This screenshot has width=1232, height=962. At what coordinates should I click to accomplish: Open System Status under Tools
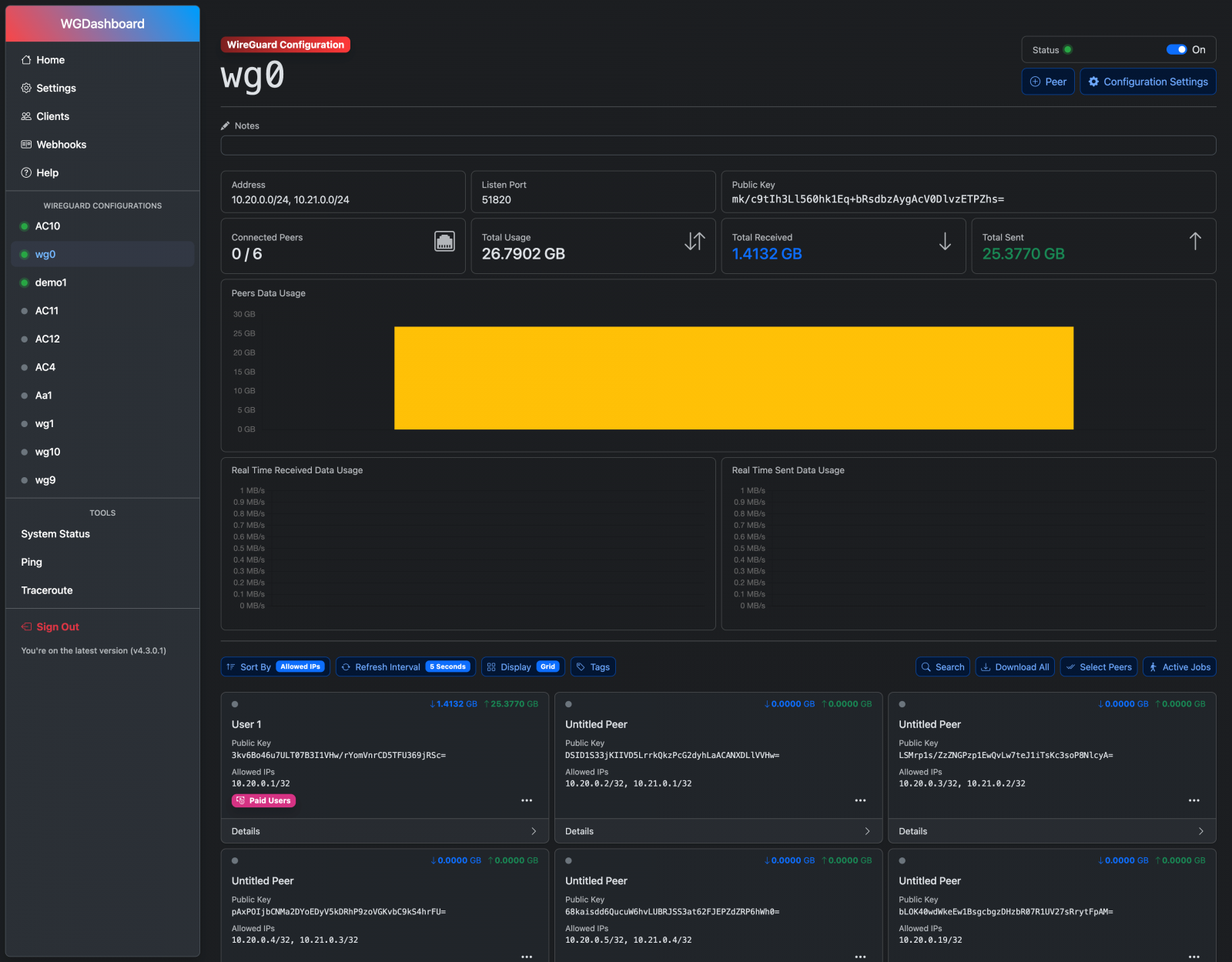click(55, 534)
